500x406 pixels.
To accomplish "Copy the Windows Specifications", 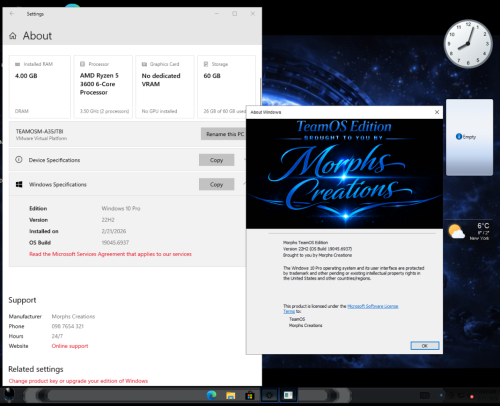I will pyautogui.click(x=216, y=184).
